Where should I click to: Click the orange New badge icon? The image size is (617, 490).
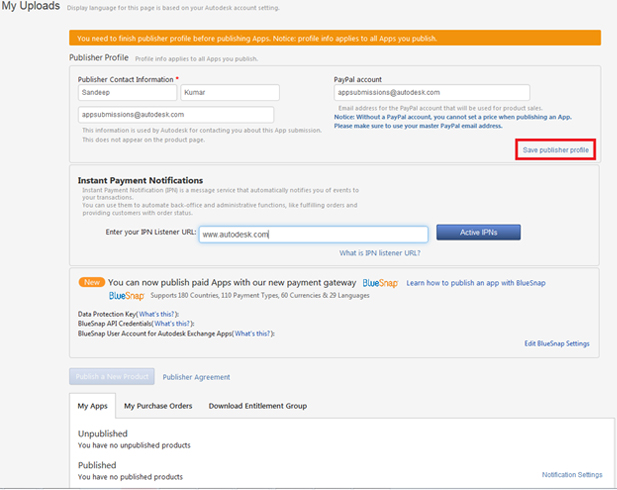(91, 283)
